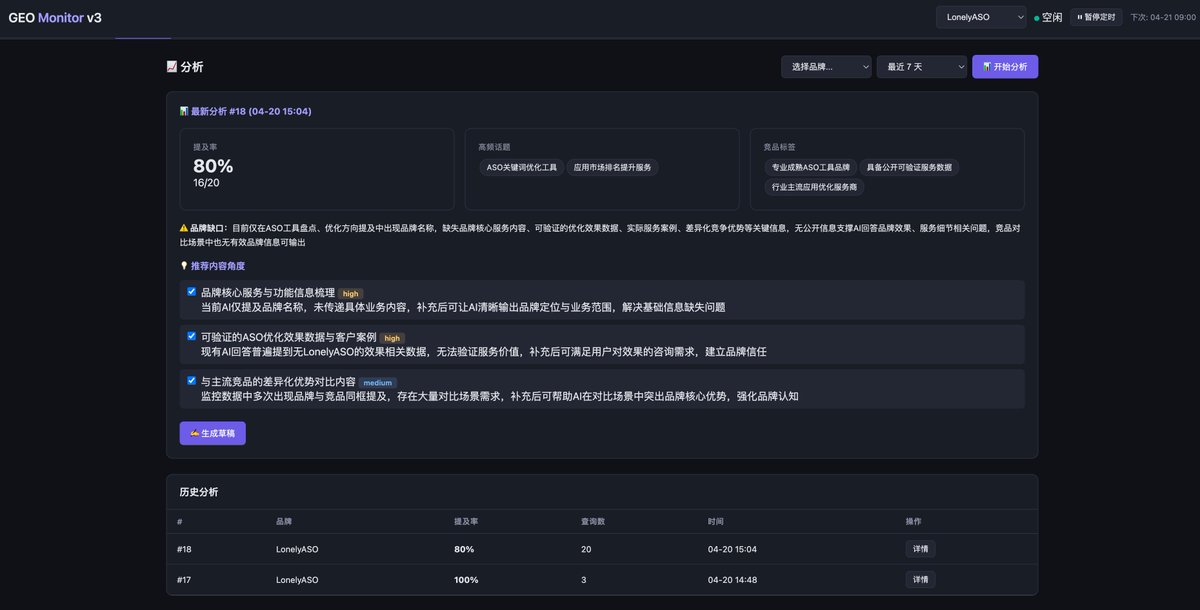The height and width of the screenshot is (610, 1200).
Task: Click the 04-20 15:04 timestamp cell in table
Action: pyautogui.click(x=732, y=549)
